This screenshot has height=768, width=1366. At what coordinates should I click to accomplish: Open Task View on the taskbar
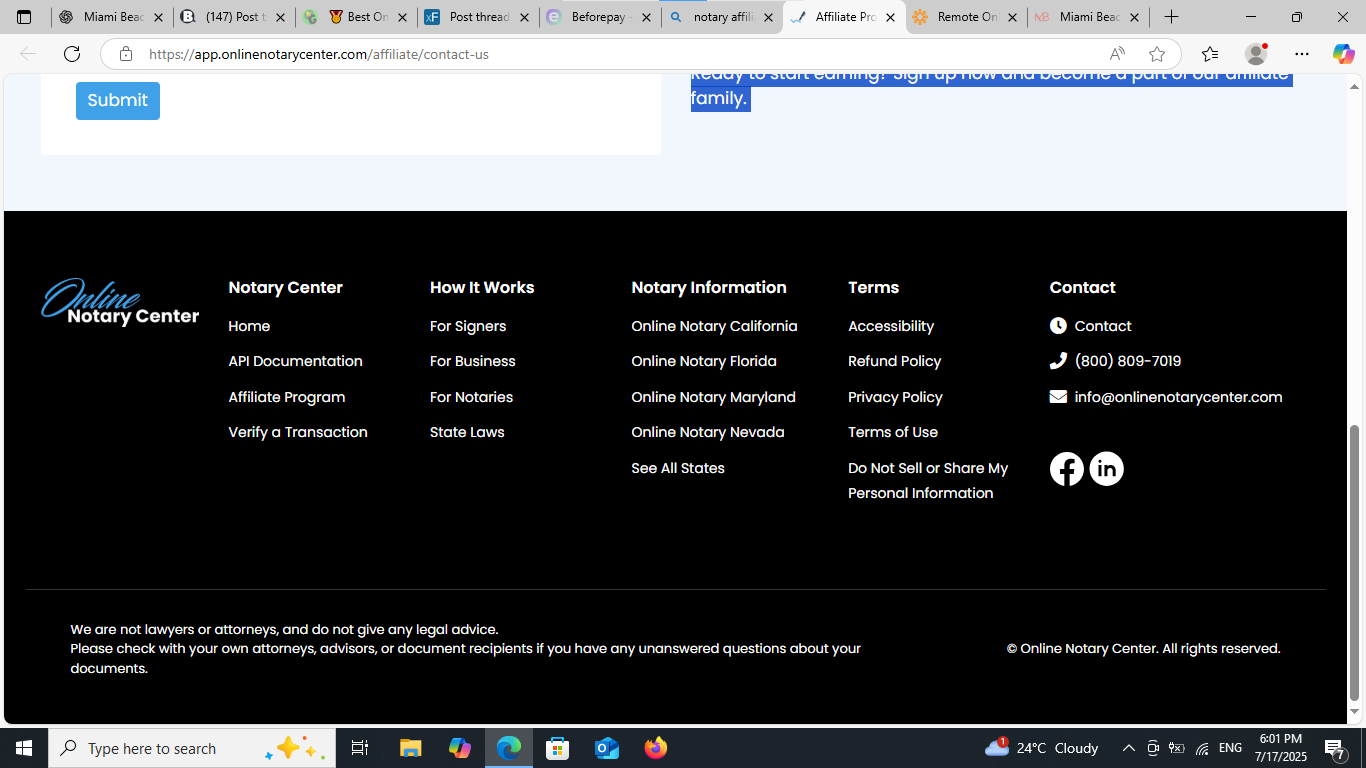click(x=360, y=748)
